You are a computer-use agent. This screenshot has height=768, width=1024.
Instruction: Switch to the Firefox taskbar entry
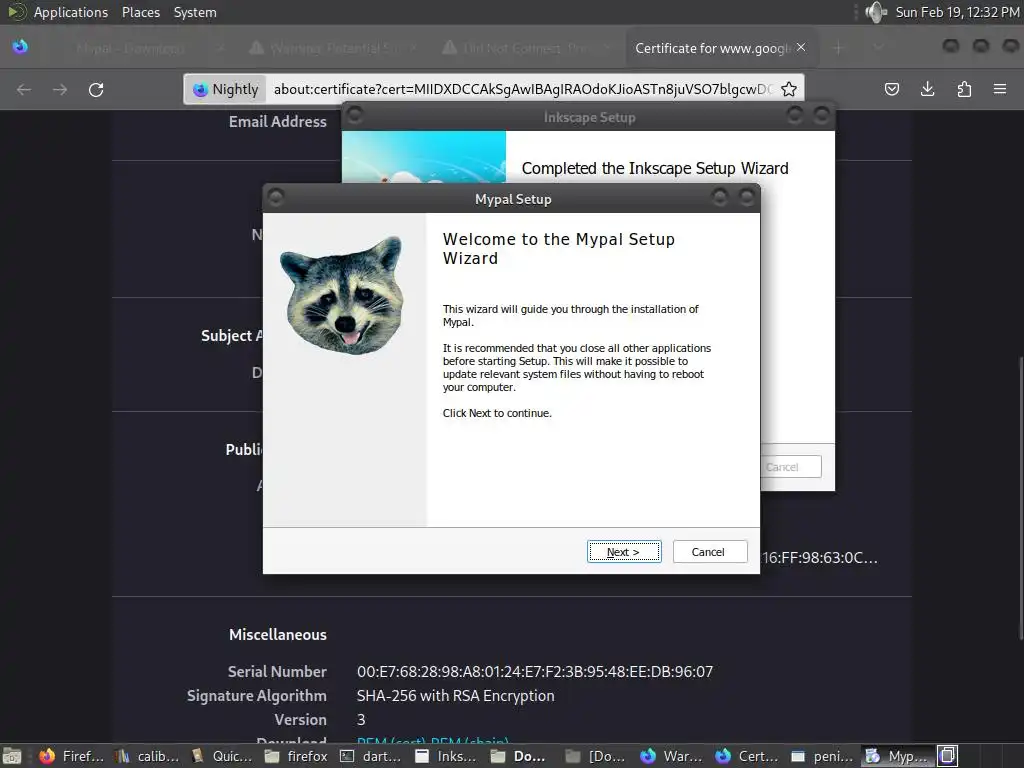[x=71, y=756]
